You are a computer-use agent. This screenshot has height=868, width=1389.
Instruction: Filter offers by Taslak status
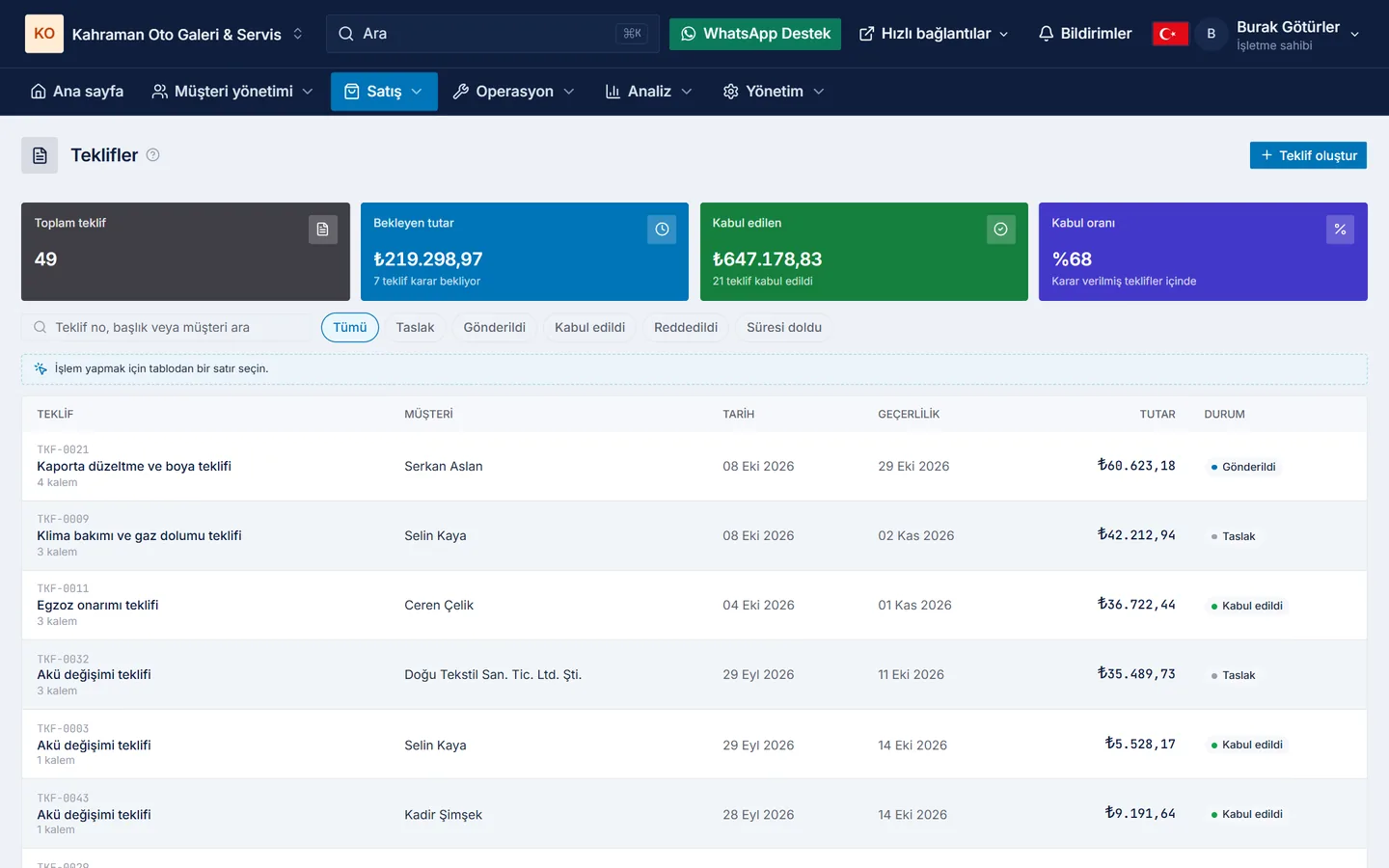coord(415,328)
